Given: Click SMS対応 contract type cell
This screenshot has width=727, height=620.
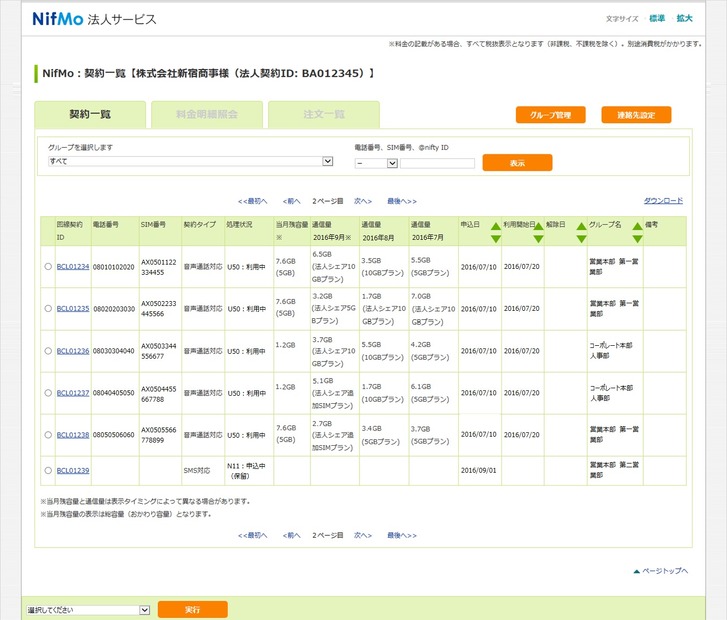Looking at the screenshot, I should coord(203,471).
